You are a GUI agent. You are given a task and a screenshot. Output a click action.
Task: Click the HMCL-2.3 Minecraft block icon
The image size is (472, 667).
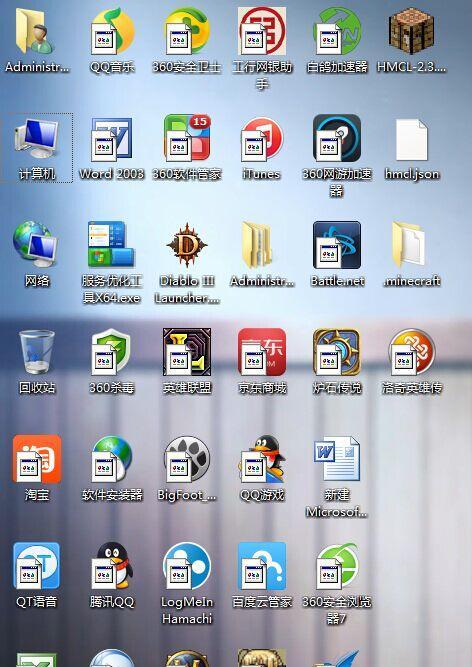[x=412, y=33]
